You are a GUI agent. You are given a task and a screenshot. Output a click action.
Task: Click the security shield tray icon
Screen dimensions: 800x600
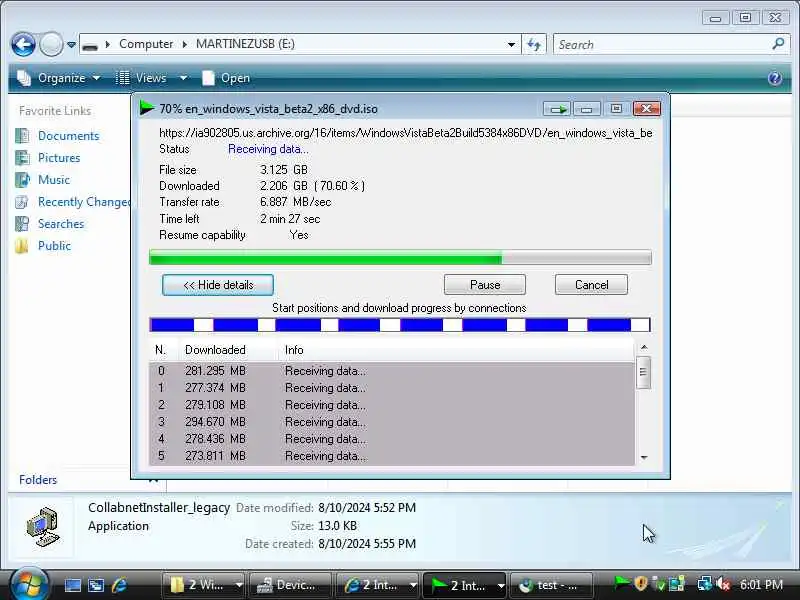[x=641, y=583]
